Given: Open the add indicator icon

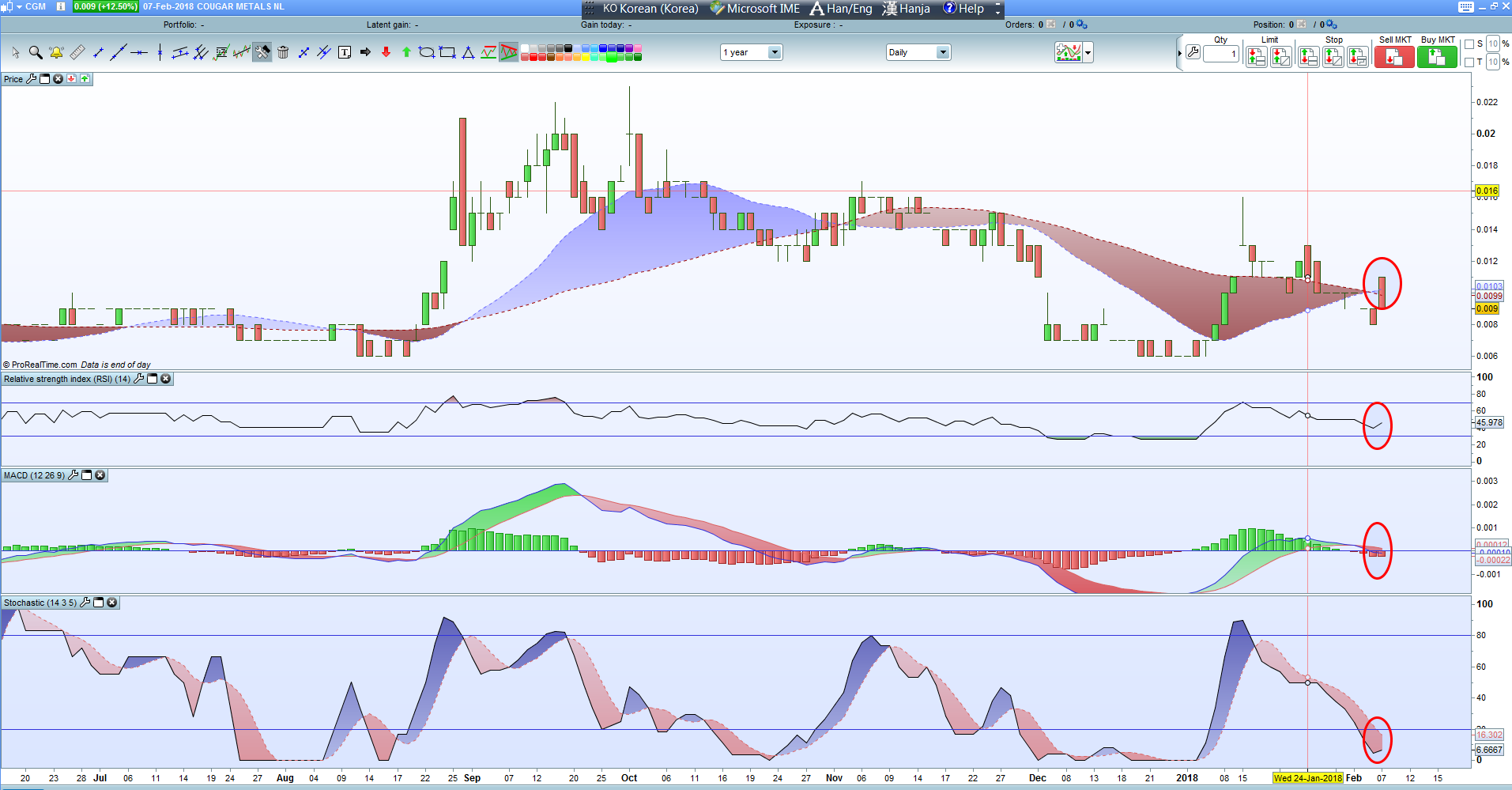Looking at the screenshot, I should [1069, 52].
